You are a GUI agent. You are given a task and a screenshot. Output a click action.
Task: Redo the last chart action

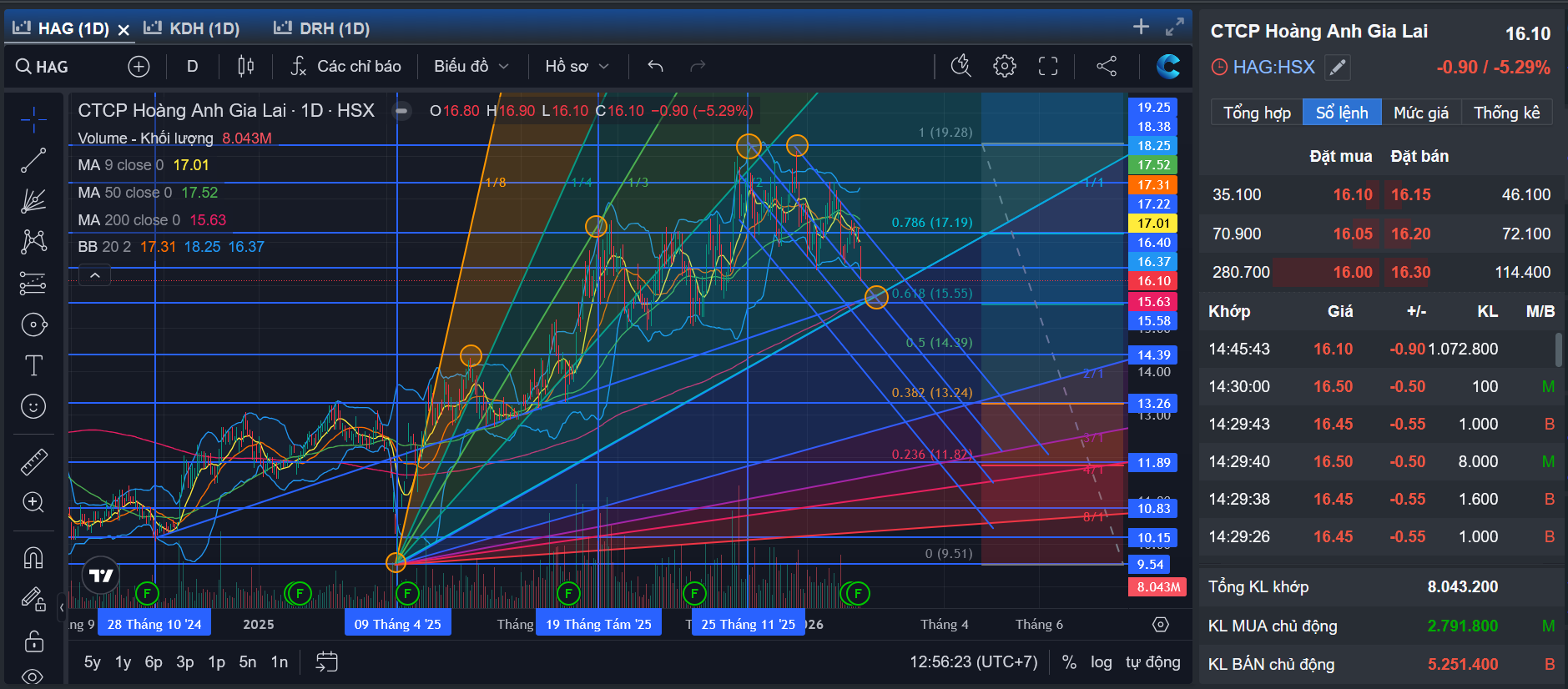coord(698,66)
